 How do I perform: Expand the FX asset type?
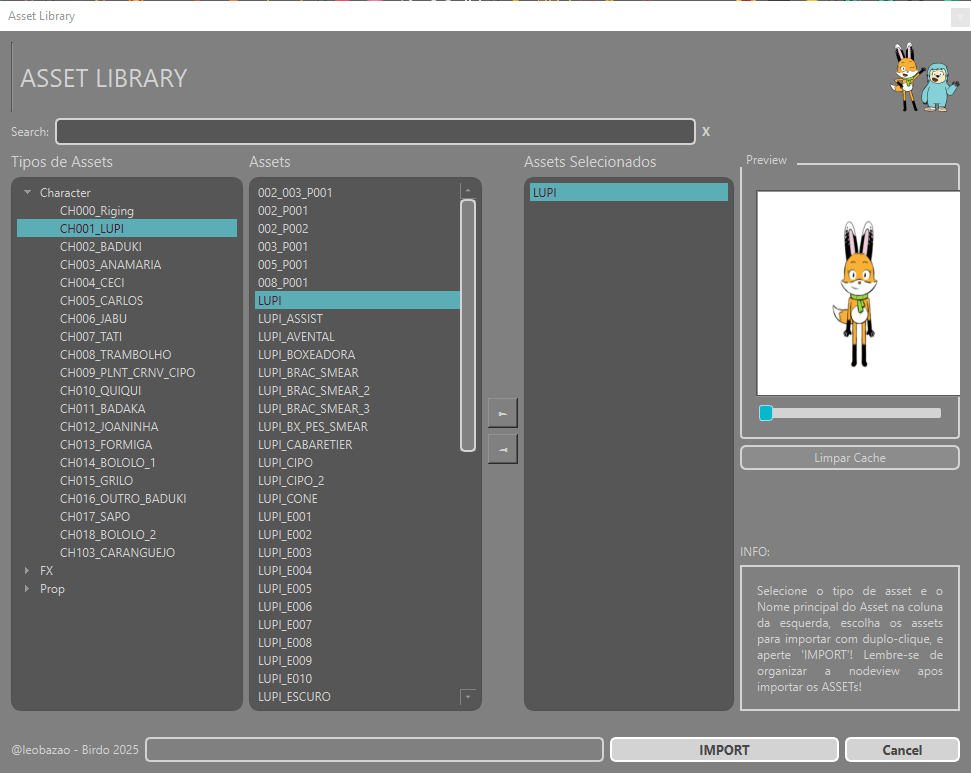click(x=28, y=571)
